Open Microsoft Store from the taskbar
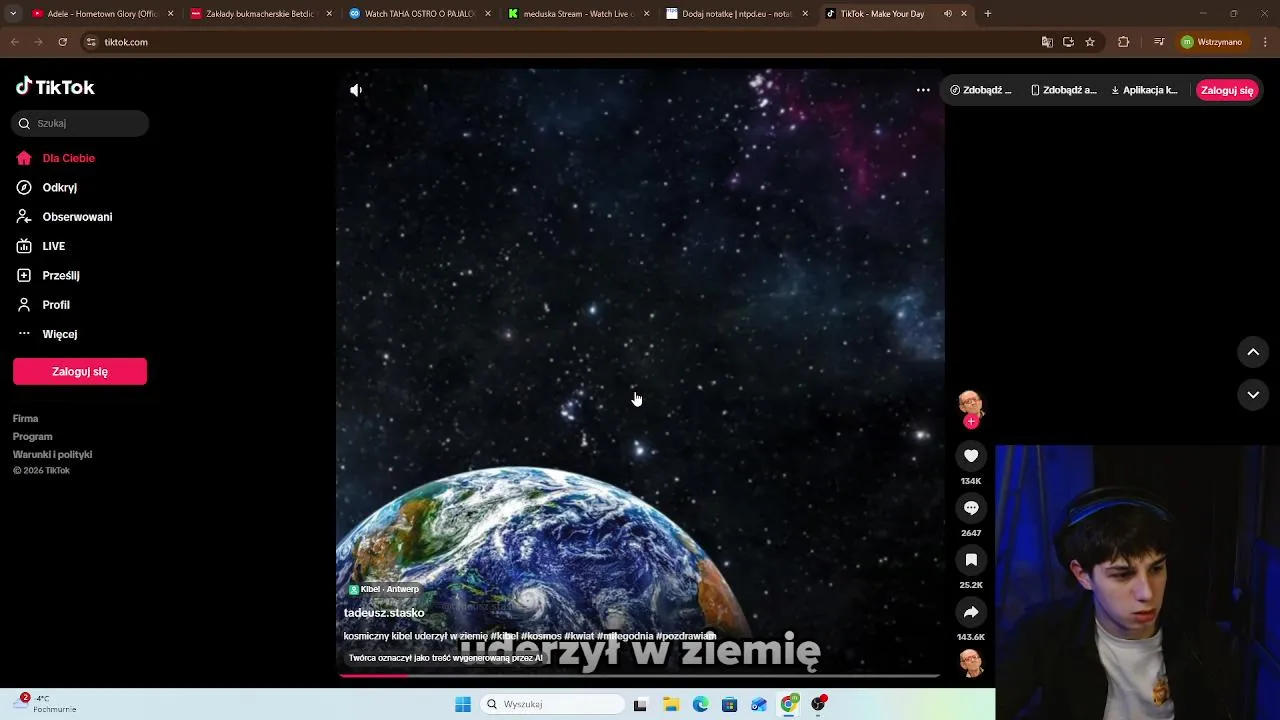The width and height of the screenshot is (1280, 720). [x=730, y=704]
